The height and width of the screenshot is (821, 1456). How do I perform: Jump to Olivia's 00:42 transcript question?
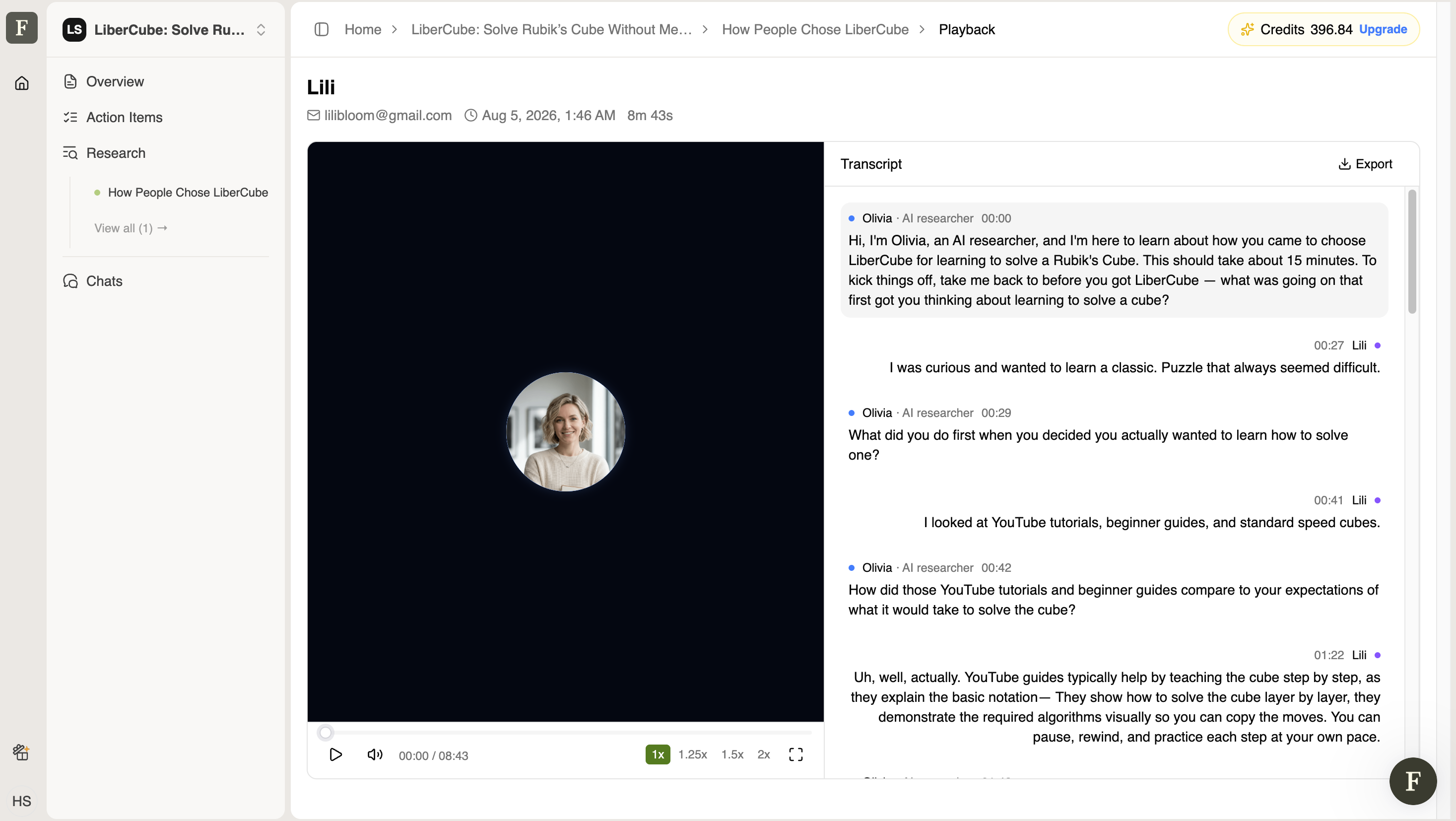pyautogui.click(x=1114, y=589)
